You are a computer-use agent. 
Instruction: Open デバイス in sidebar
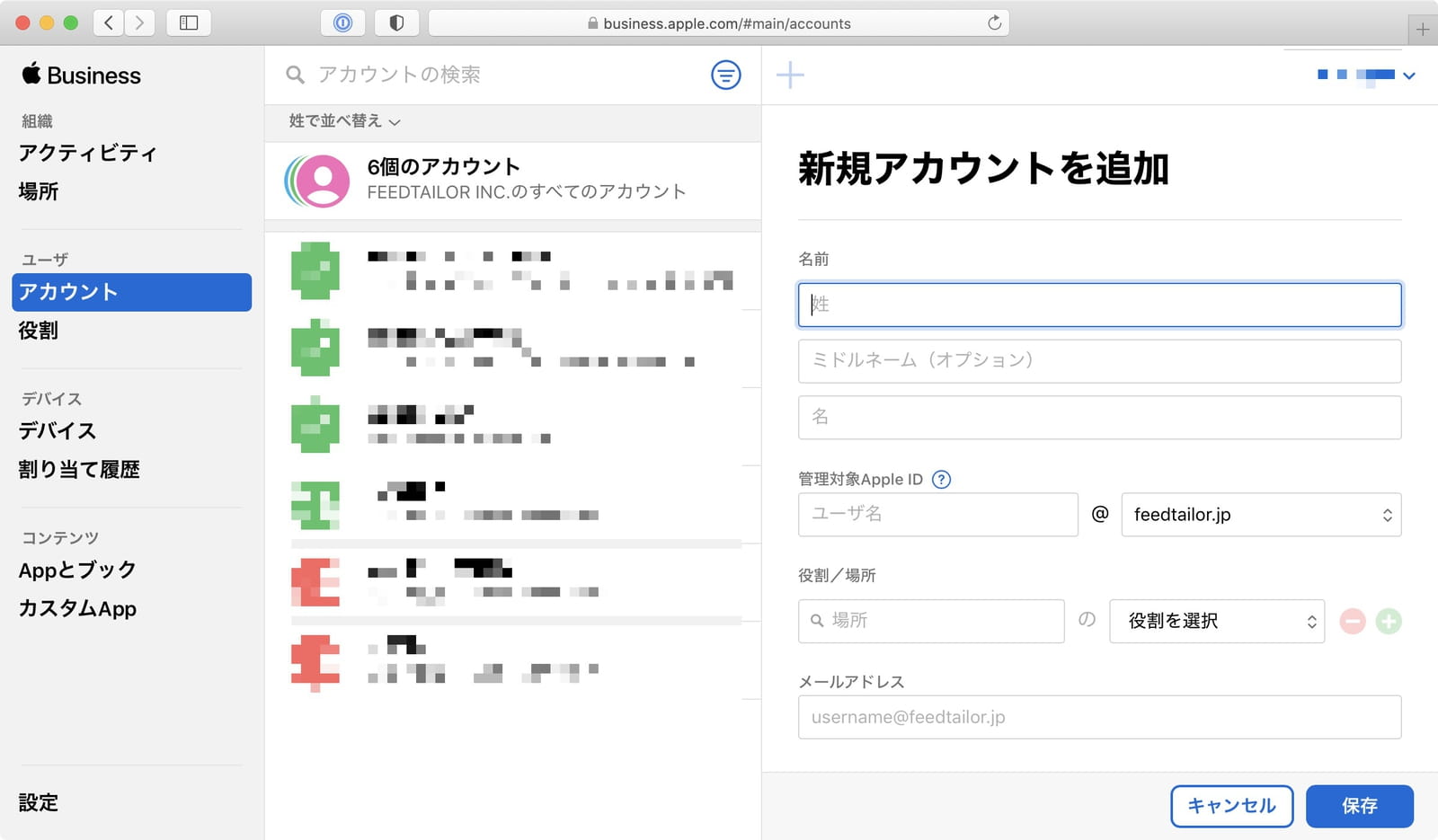pyautogui.click(x=57, y=430)
